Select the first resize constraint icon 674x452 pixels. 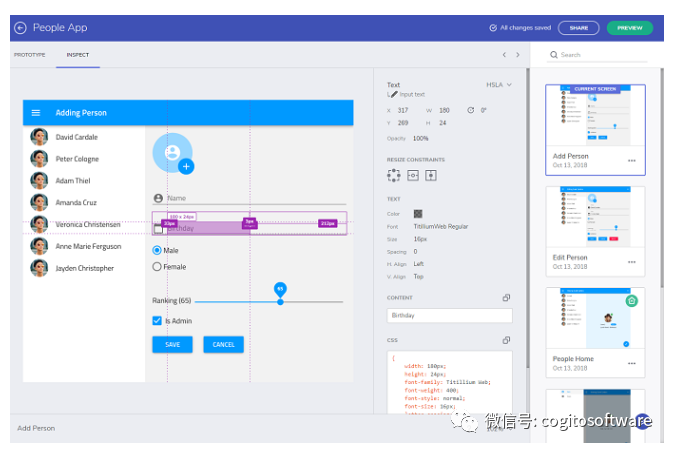coord(394,175)
